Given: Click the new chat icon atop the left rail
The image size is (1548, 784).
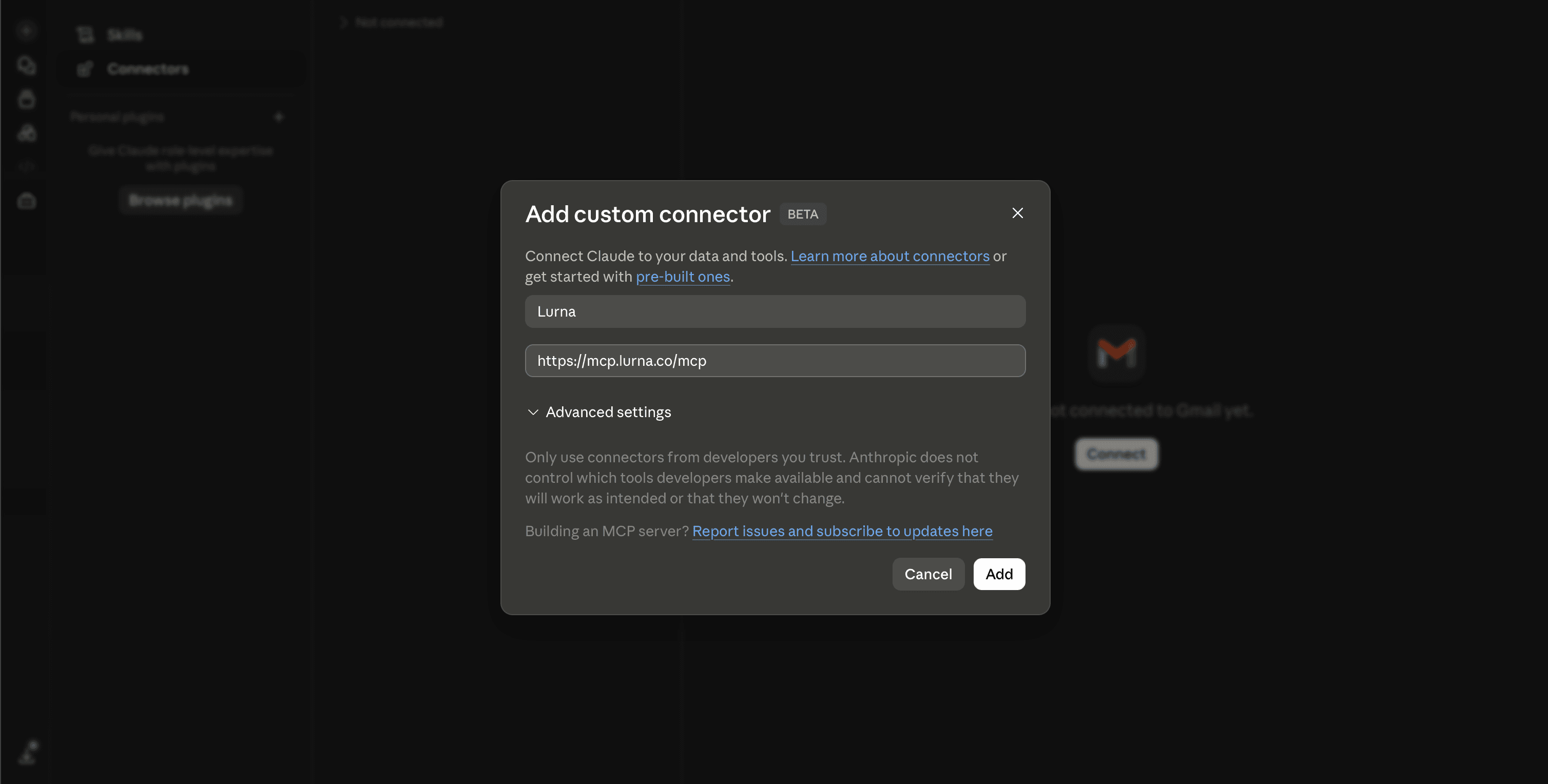Looking at the screenshot, I should point(27,30).
